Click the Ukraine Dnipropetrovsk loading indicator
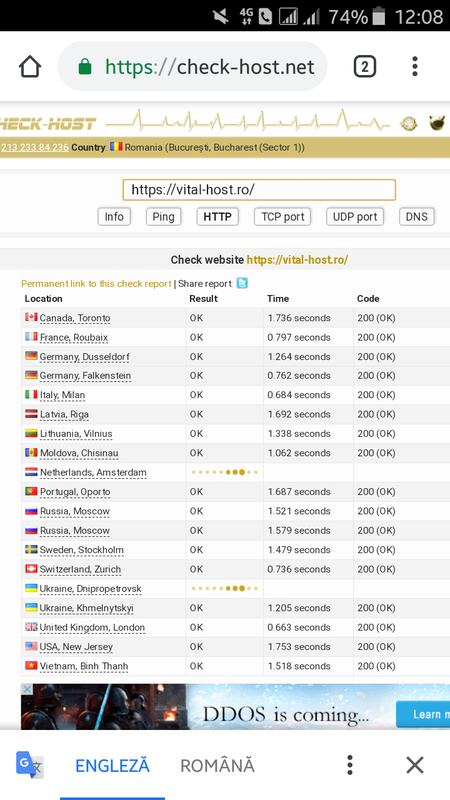 point(224,588)
